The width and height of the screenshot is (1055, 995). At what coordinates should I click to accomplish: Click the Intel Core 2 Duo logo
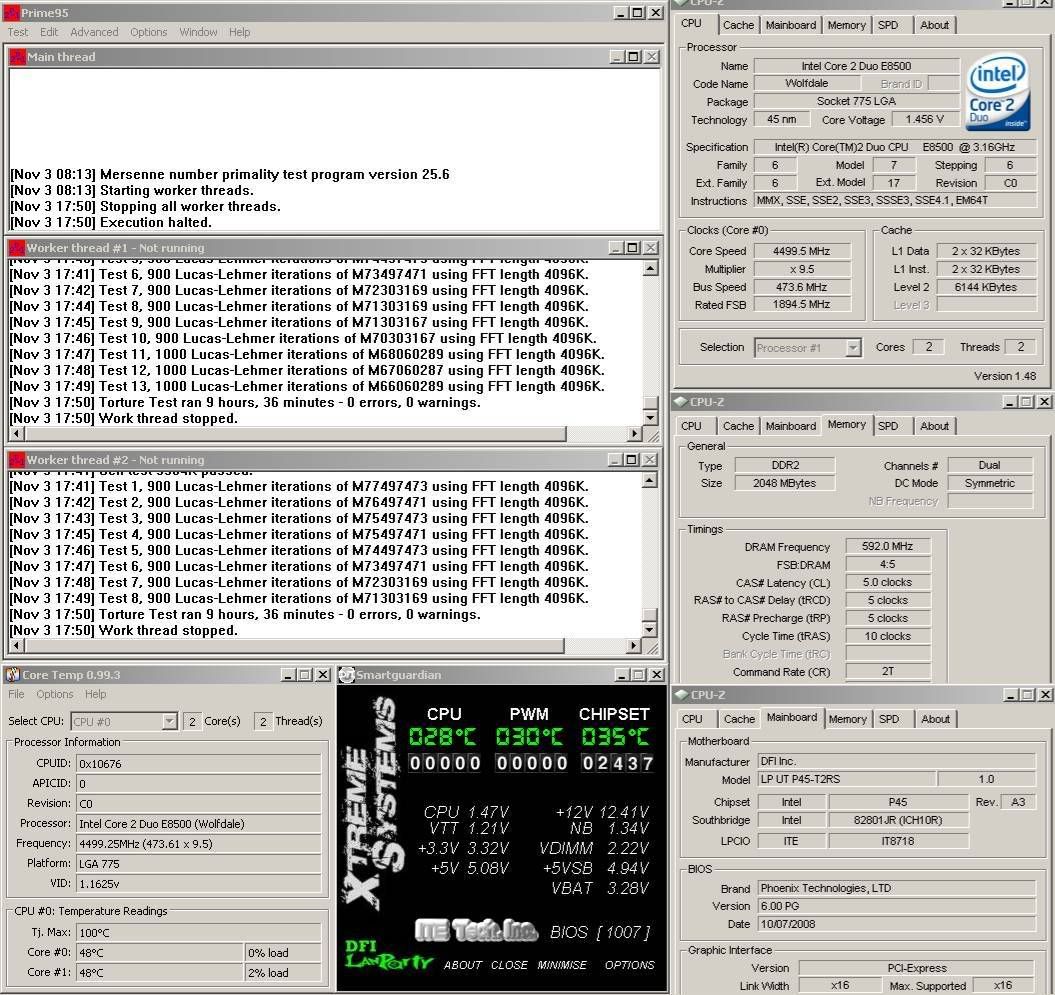pos(998,92)
